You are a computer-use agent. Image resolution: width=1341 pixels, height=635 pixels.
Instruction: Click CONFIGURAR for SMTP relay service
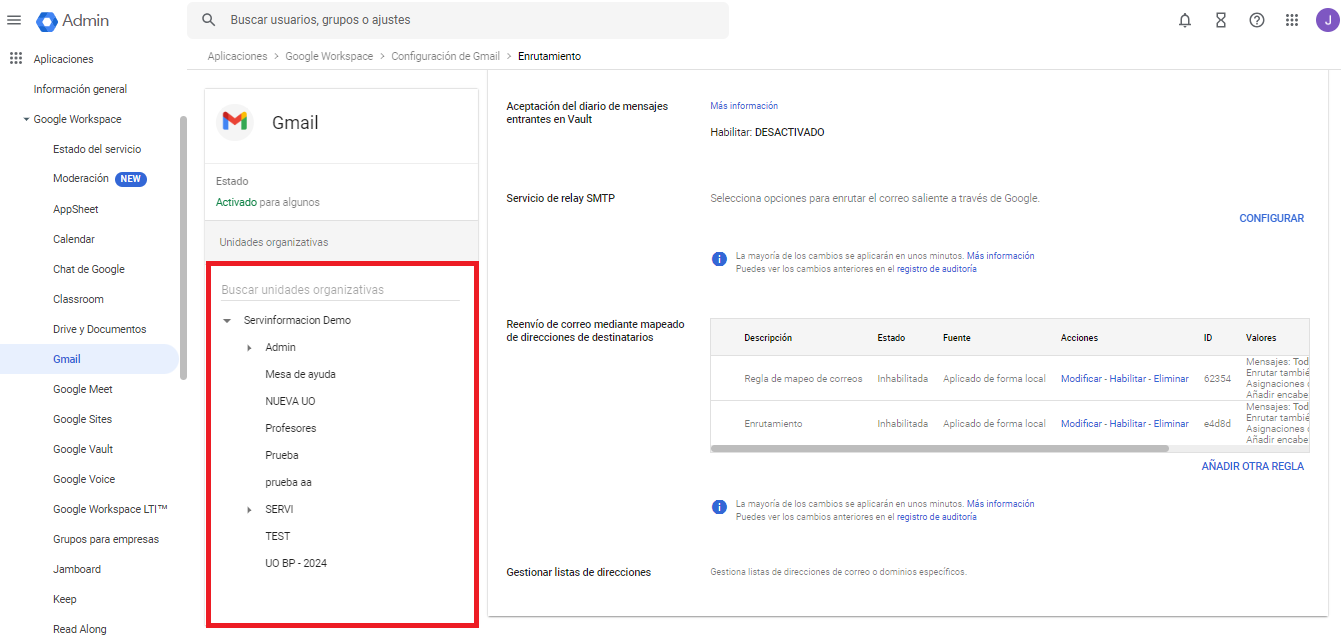pos(1272,218)
